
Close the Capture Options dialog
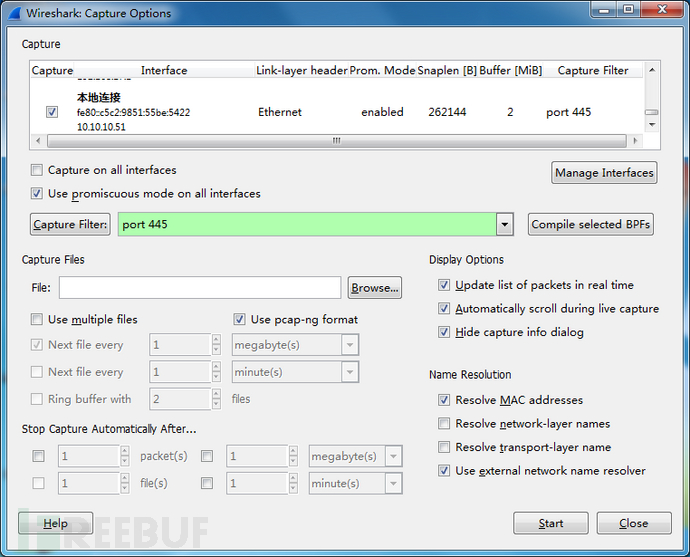634,523
